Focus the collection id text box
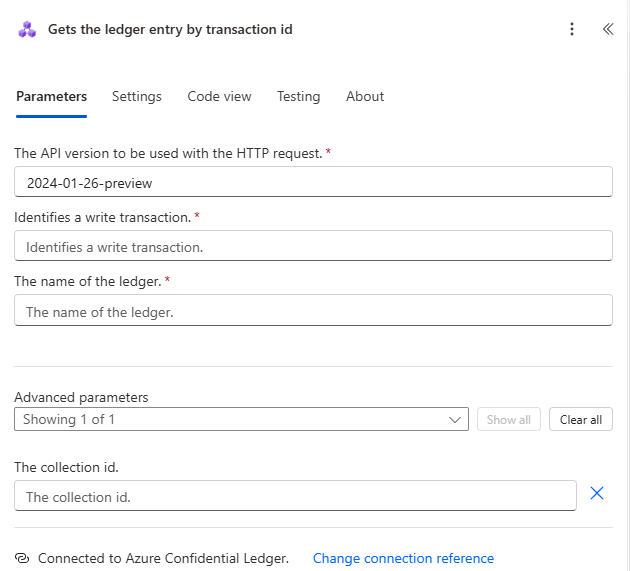The image size is (630, 571). pos(295,496)
